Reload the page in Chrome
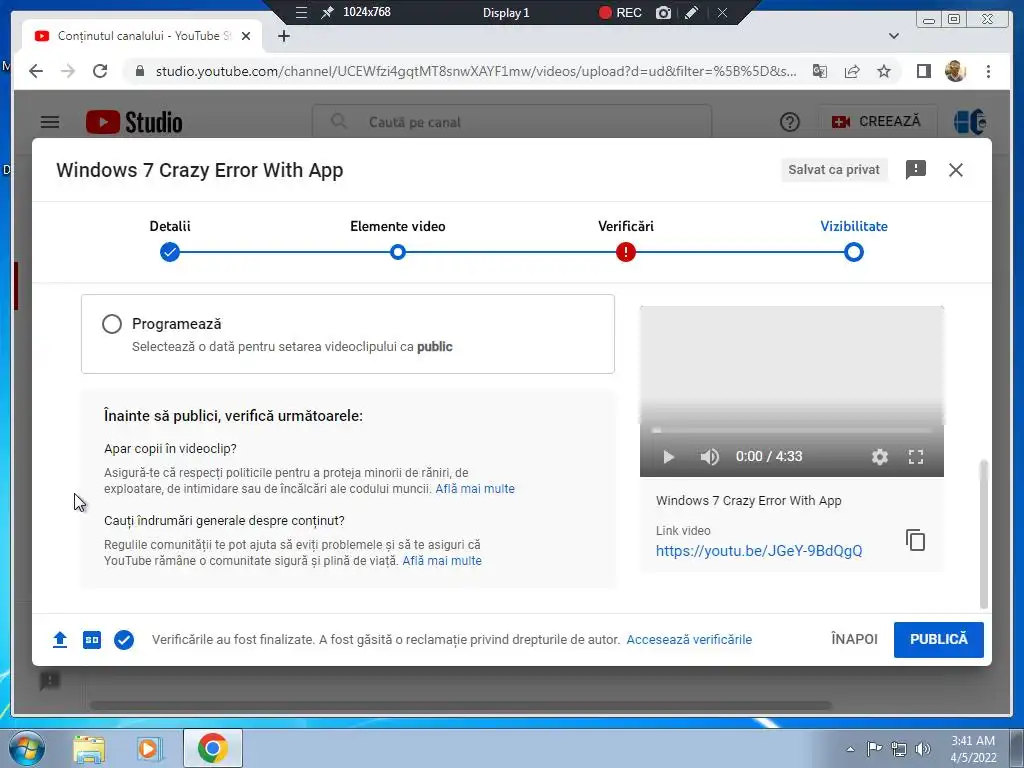 [x=100, y=71]
